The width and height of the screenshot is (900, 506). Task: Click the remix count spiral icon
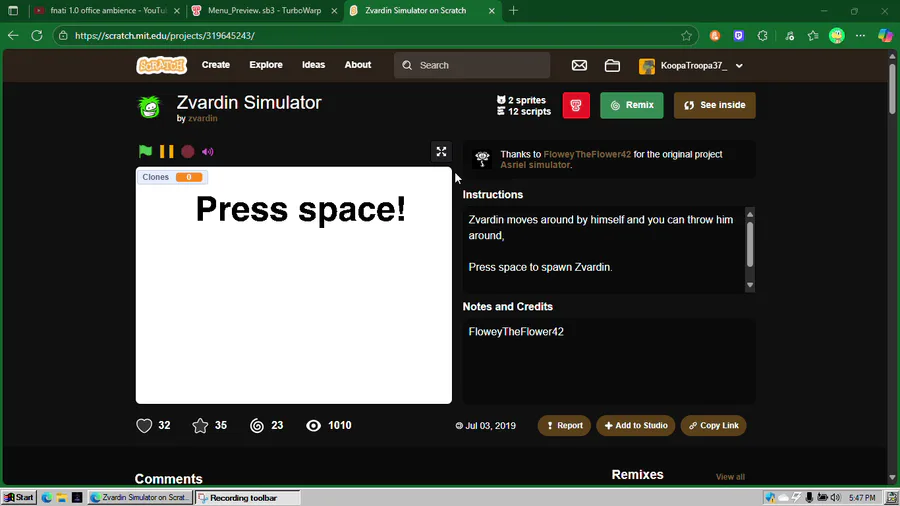[x=257, y=425]
